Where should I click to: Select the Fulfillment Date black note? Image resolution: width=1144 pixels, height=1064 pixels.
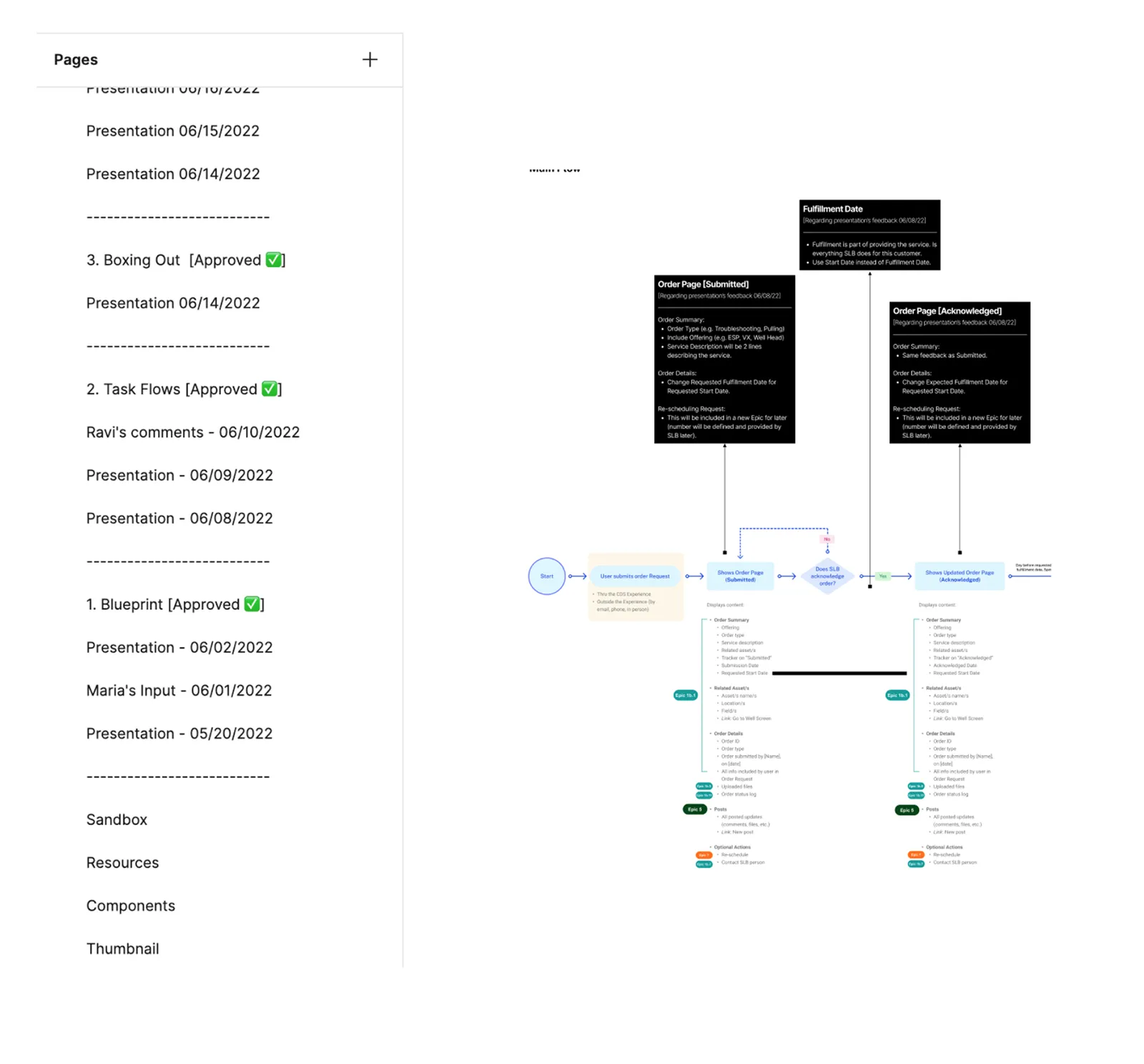[869, 235]
